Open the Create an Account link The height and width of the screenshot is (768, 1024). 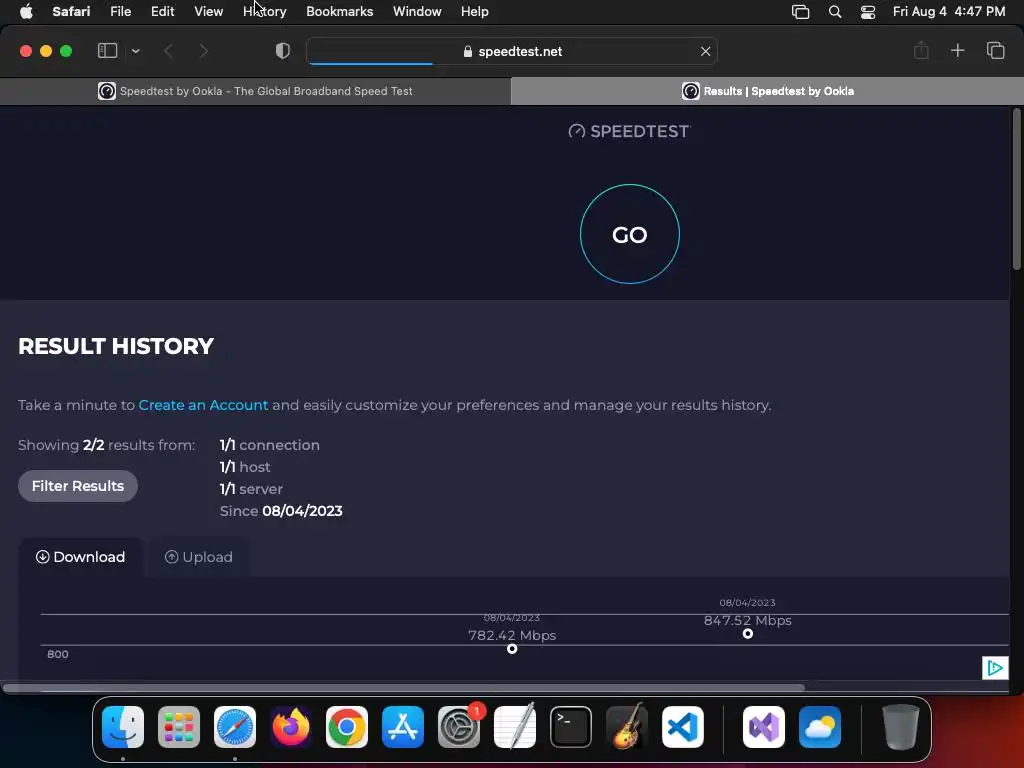pyautogui.click(x=203, y=405)
